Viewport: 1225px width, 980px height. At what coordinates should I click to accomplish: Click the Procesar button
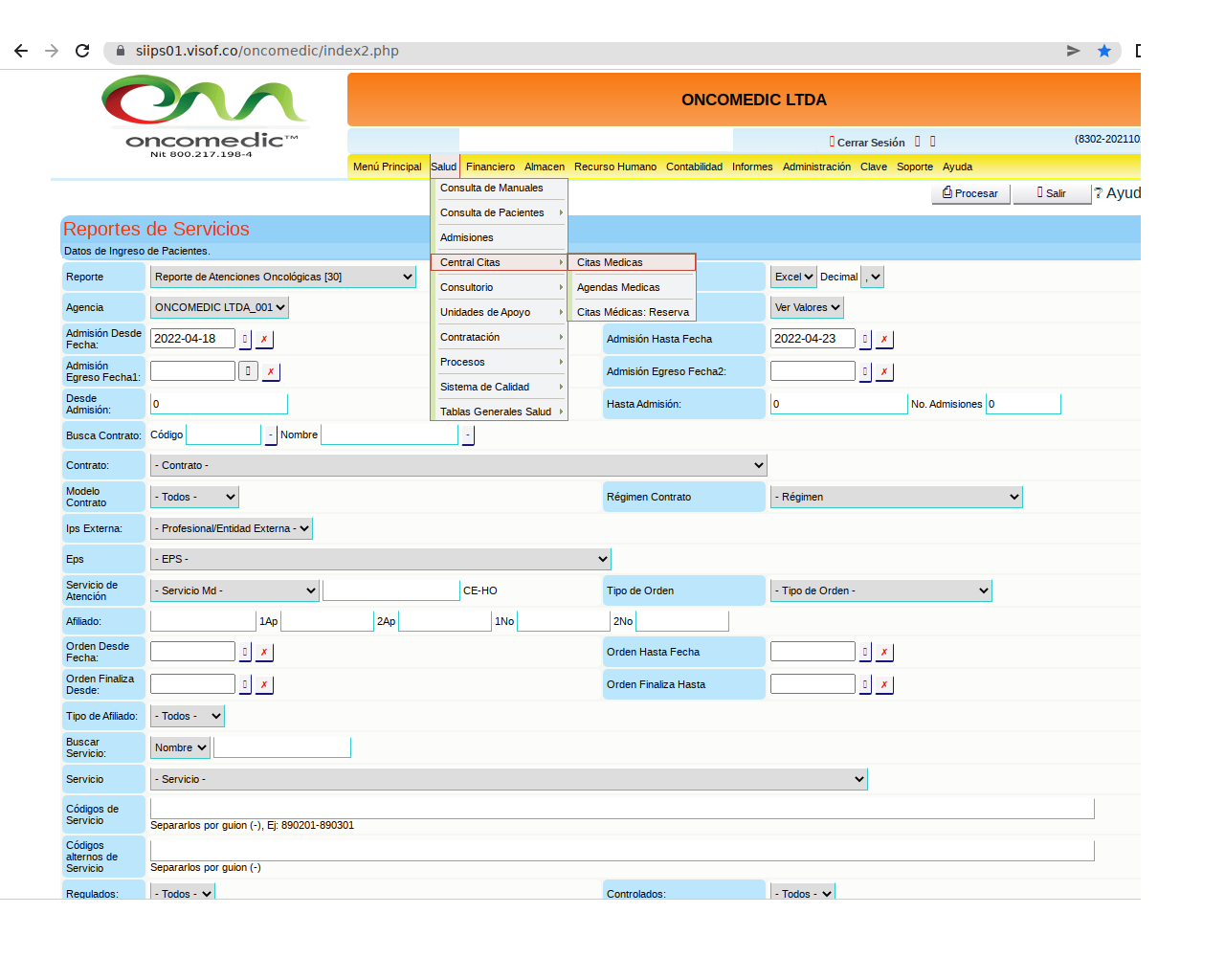(x=970, y=193)
